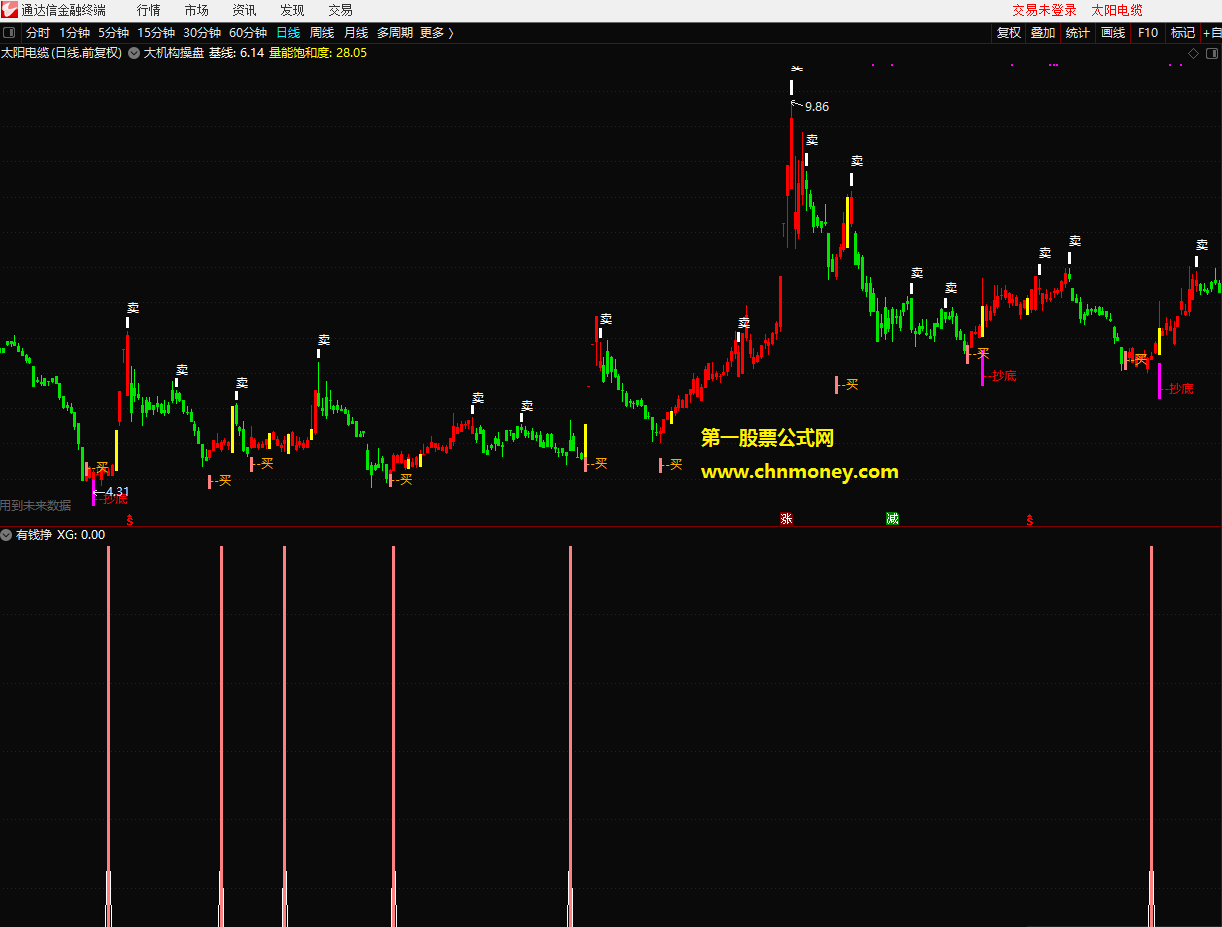
Task: Click the 抄底 signal near the 4.31 low
Action: pos(115,499)
